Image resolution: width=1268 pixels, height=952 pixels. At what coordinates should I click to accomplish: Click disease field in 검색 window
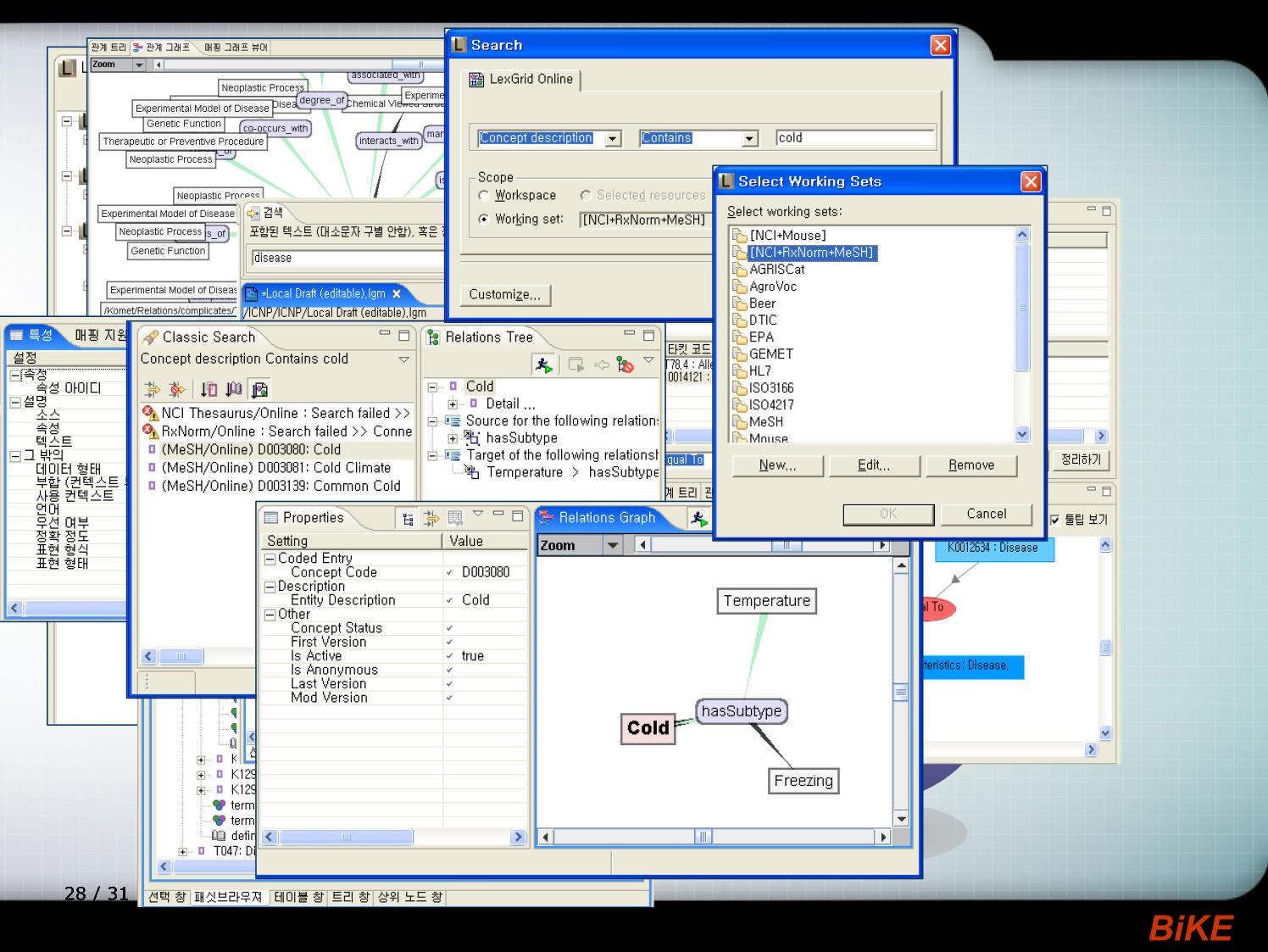348,258
